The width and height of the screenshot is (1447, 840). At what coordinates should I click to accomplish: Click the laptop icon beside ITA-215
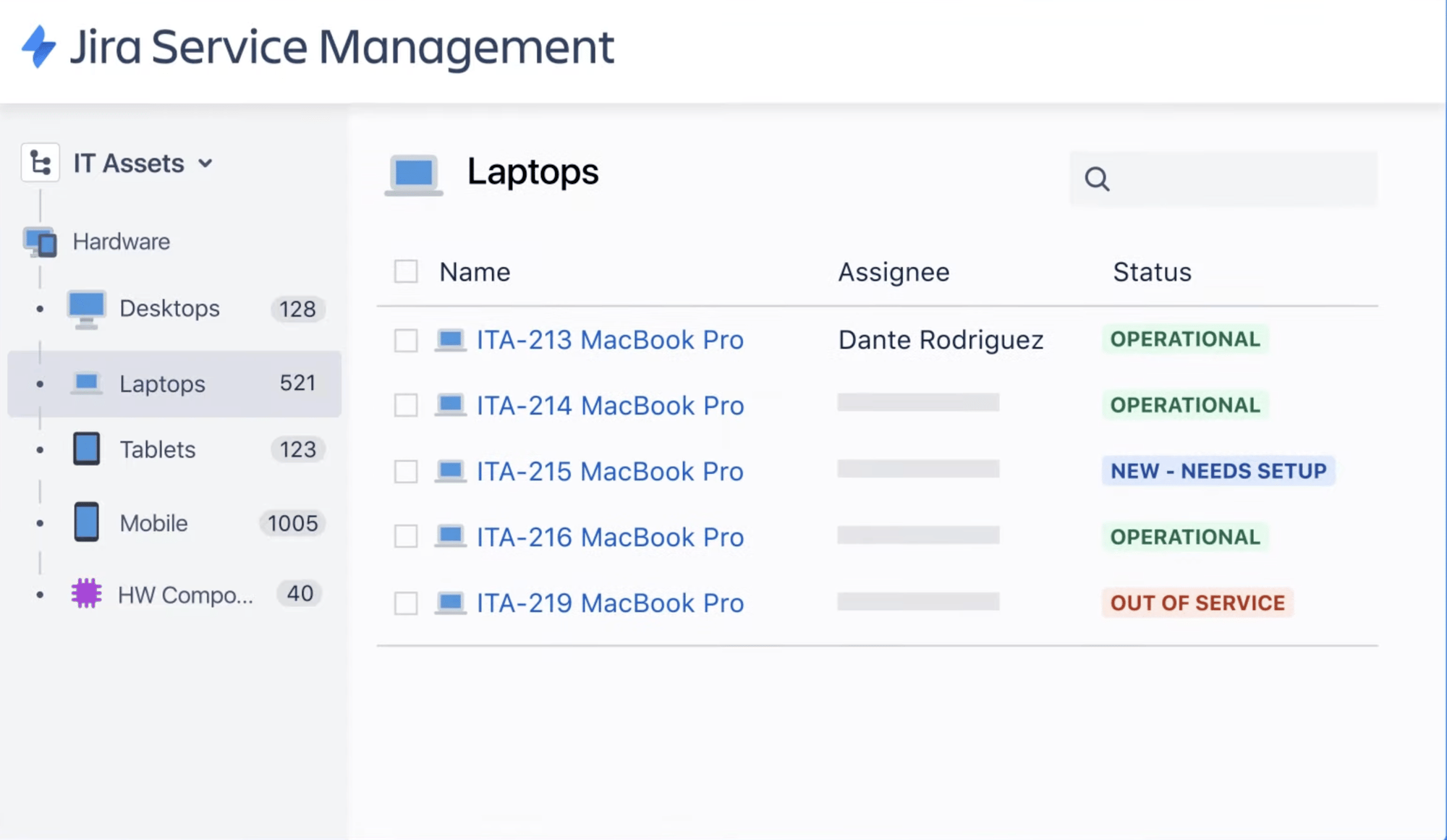point(450,472)
